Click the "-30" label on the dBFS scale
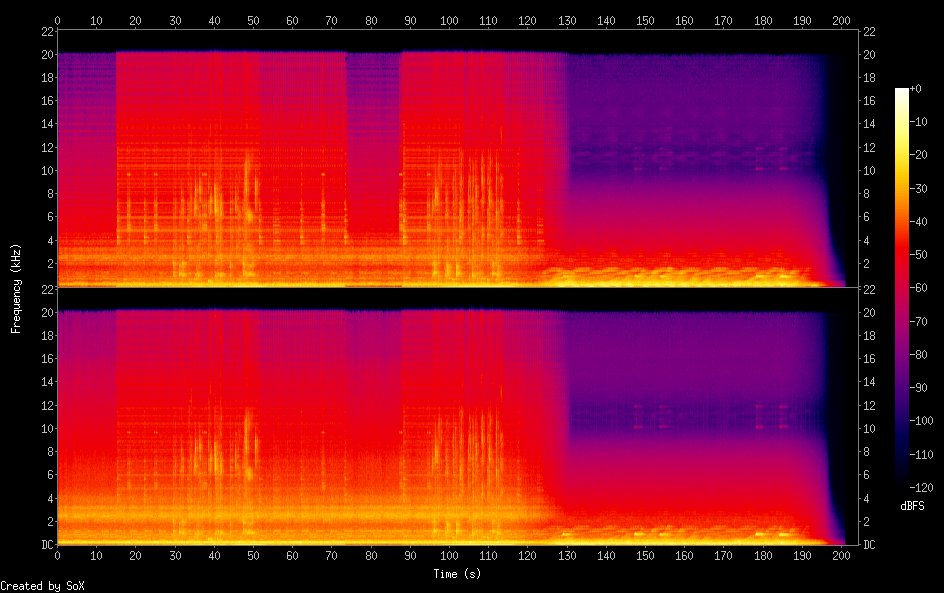The width and height of the screenshot is (944, 593). pos(919,188)
